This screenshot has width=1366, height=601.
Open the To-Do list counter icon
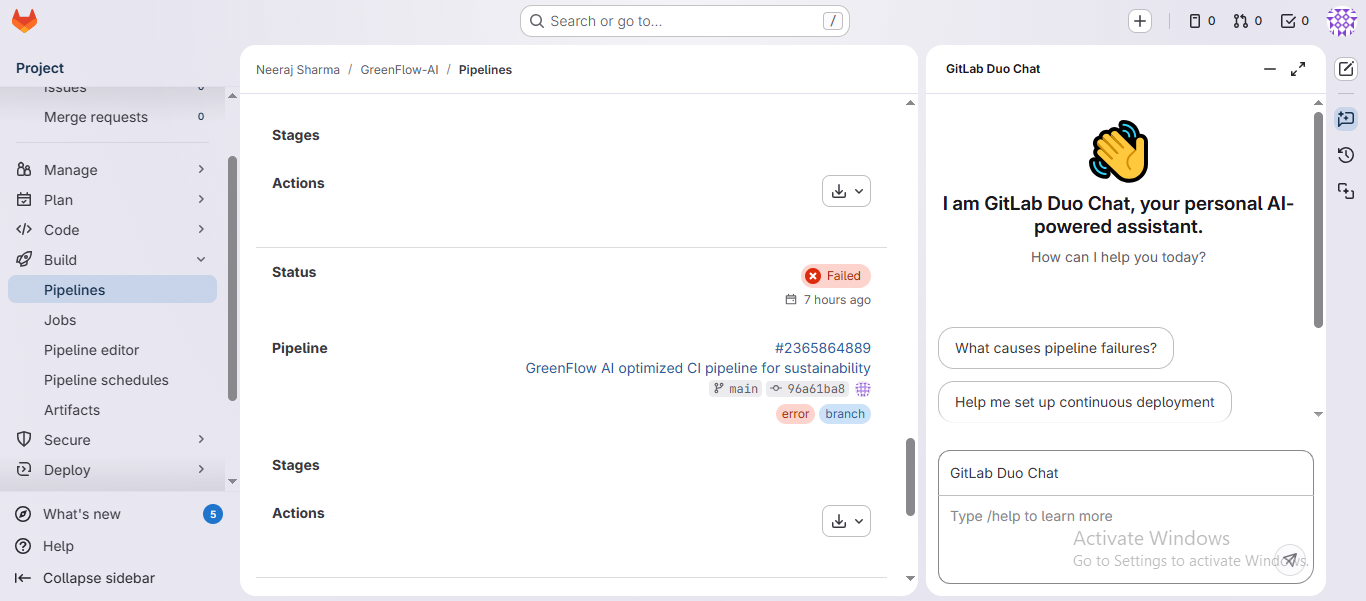coord(1295,21)
